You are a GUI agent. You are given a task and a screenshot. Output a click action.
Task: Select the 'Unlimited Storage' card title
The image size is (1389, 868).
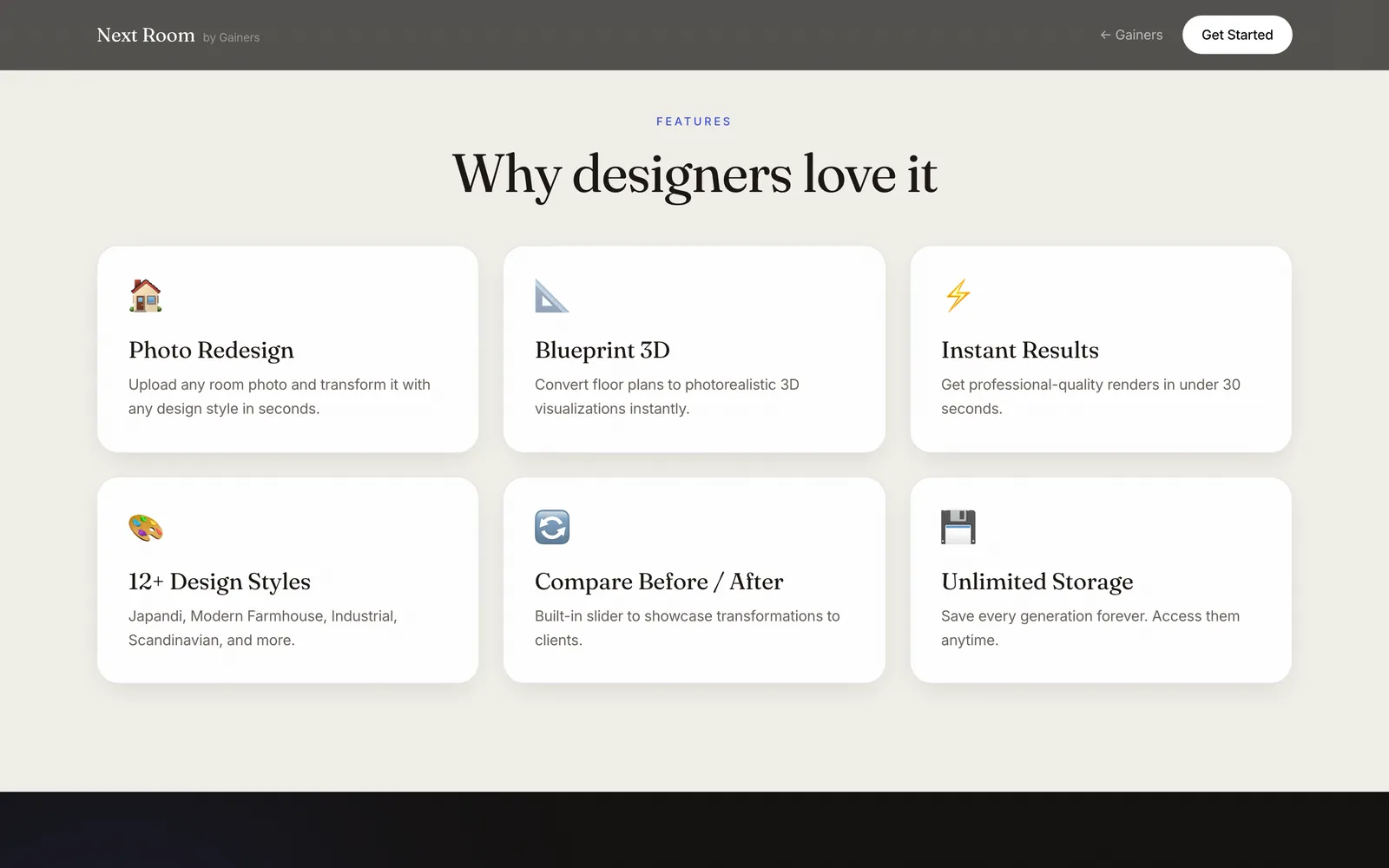tap(1037, 582)
